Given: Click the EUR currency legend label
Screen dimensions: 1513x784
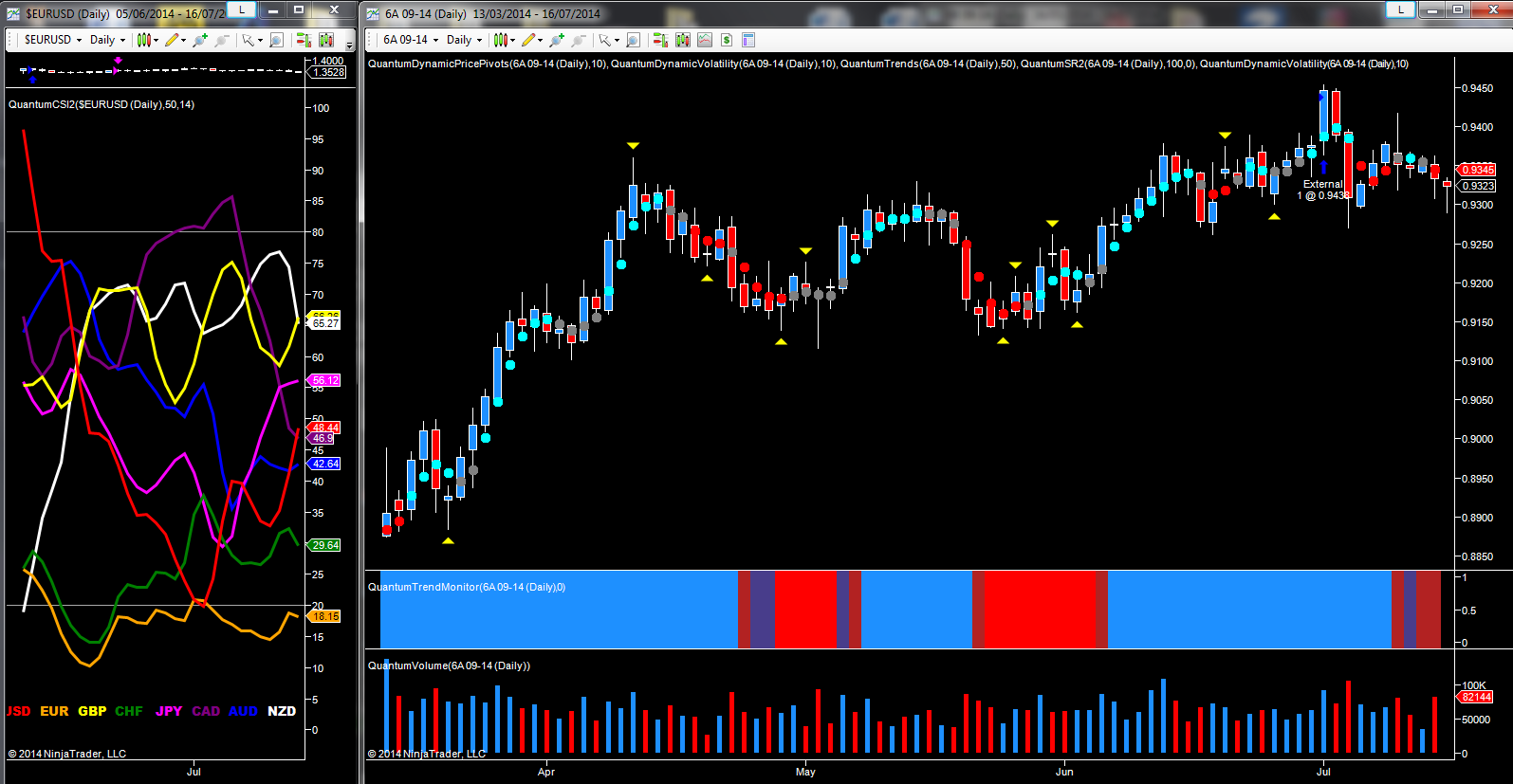Looking at the screenshot, I should (54, 711).
